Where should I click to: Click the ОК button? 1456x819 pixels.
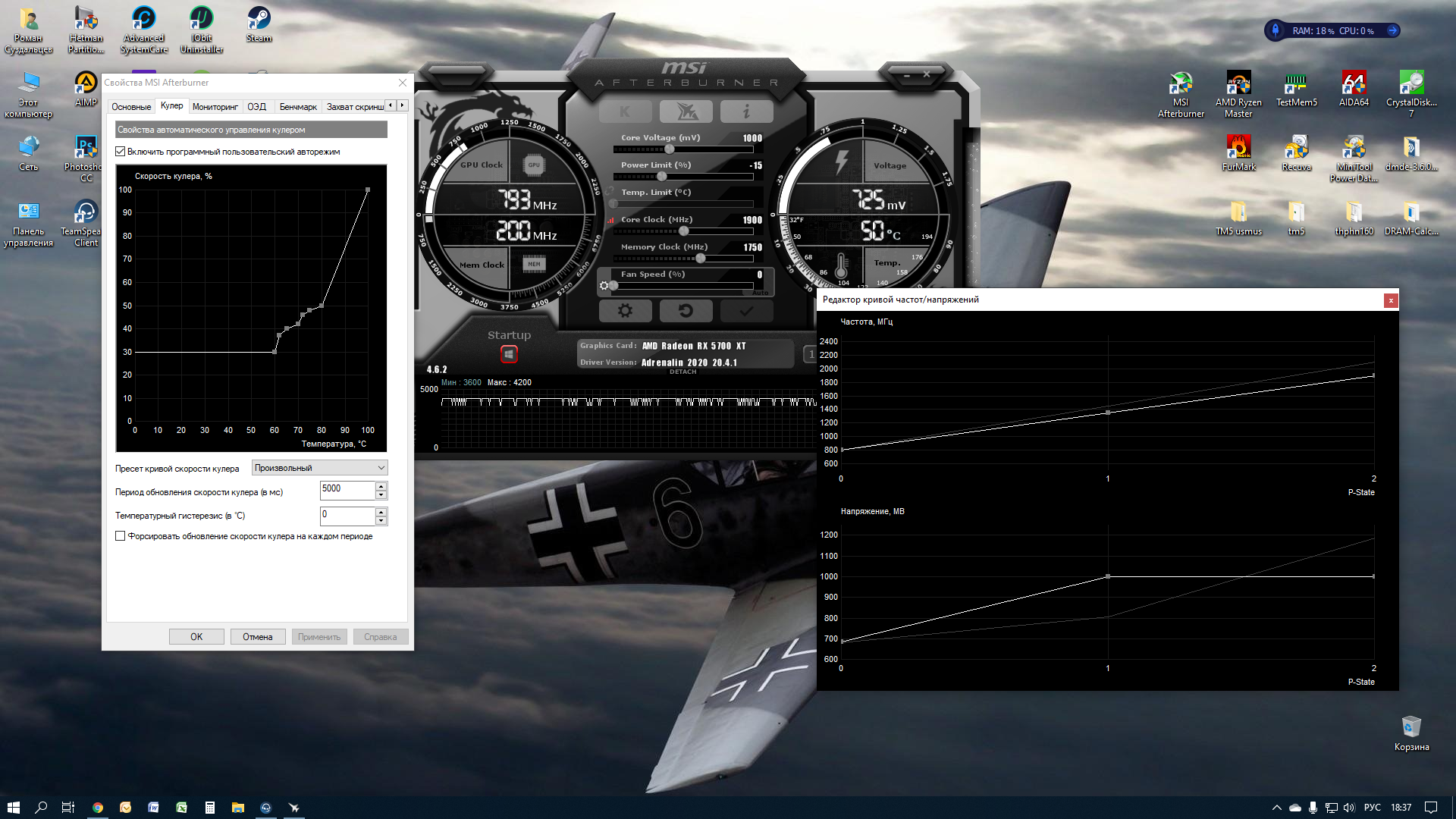(196, 637)
